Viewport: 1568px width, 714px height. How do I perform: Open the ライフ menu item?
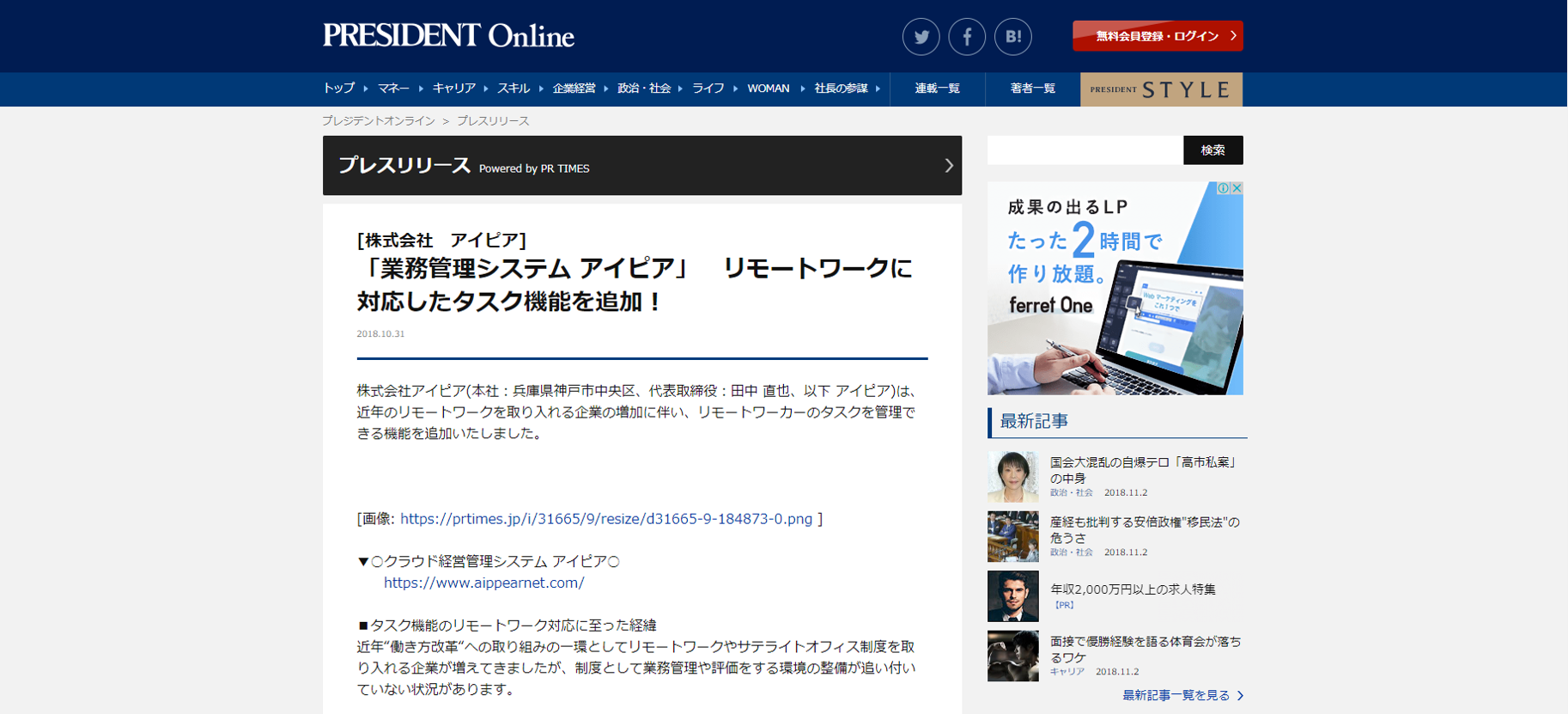click(708, 88)
